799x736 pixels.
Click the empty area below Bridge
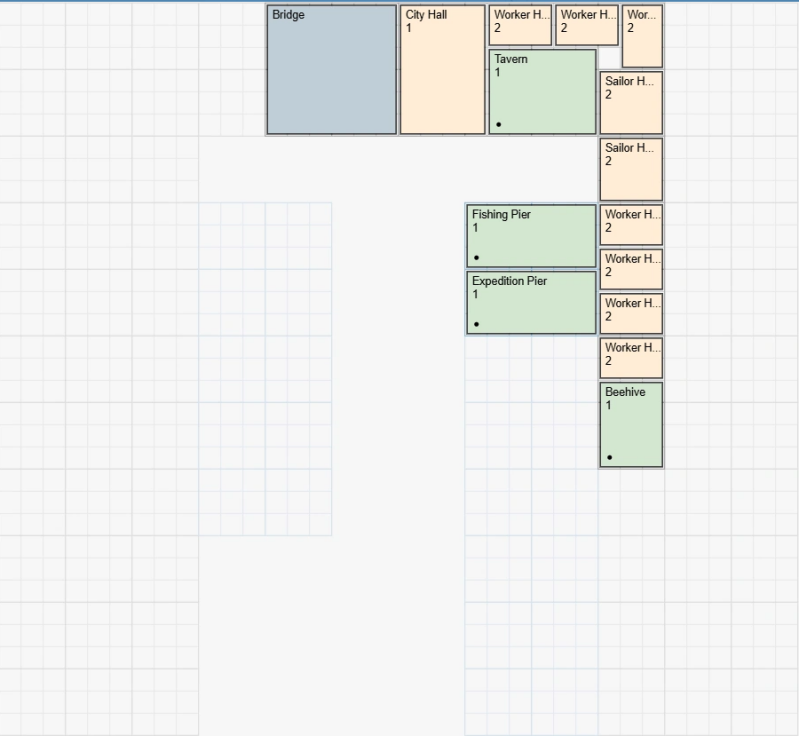pos(332,168)
